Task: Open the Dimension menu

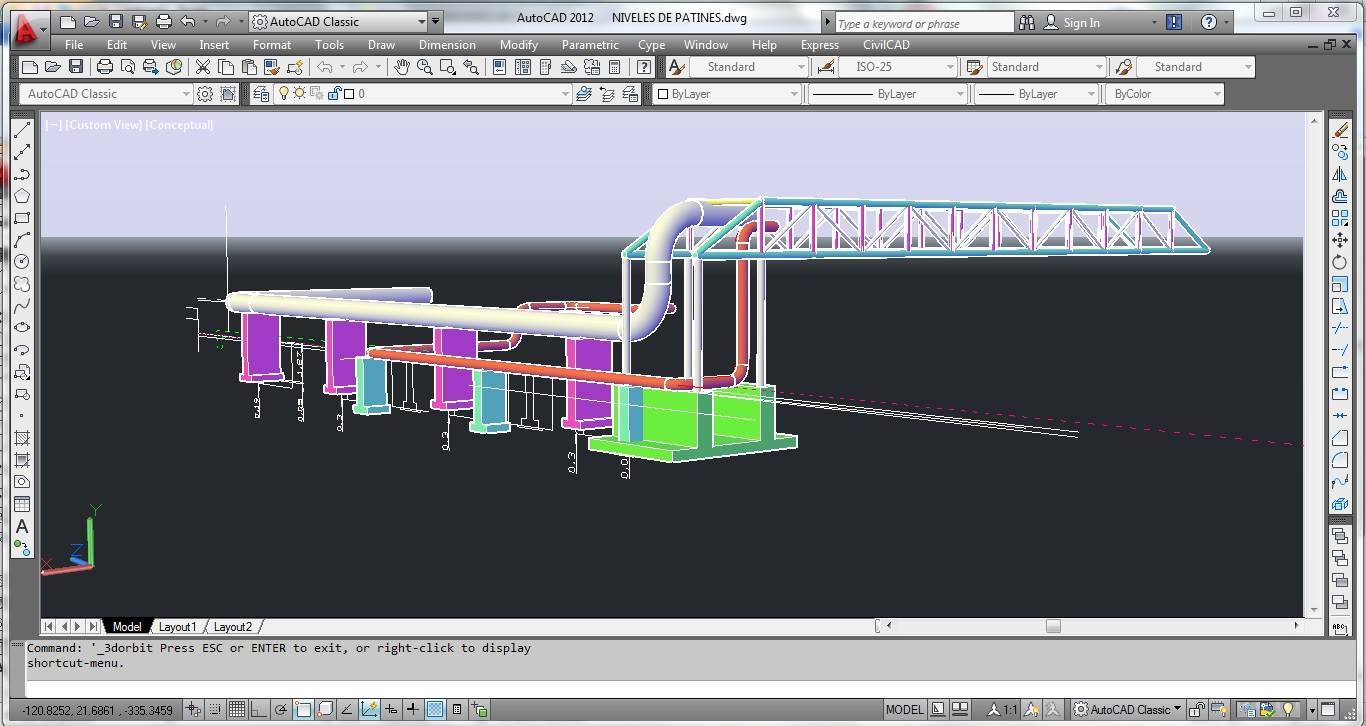Action: [446, 45]
